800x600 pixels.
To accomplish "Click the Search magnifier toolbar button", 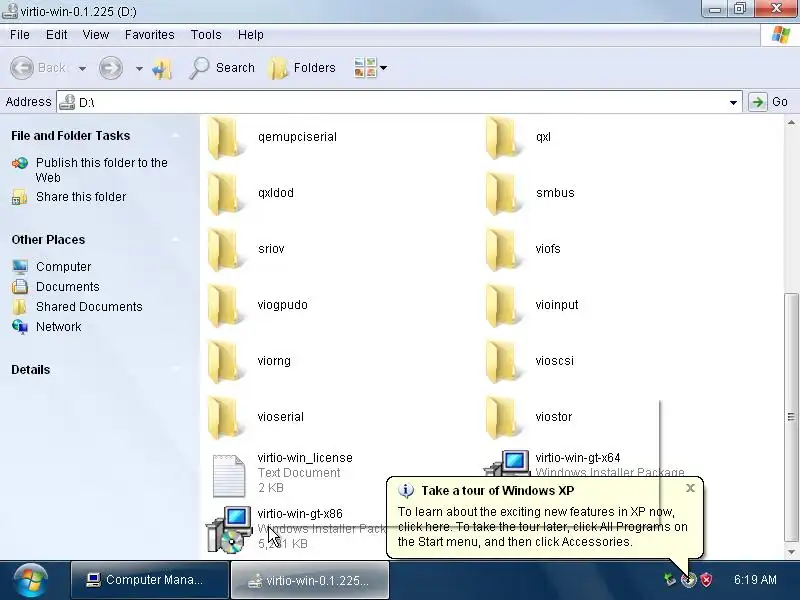I will 222,68.
